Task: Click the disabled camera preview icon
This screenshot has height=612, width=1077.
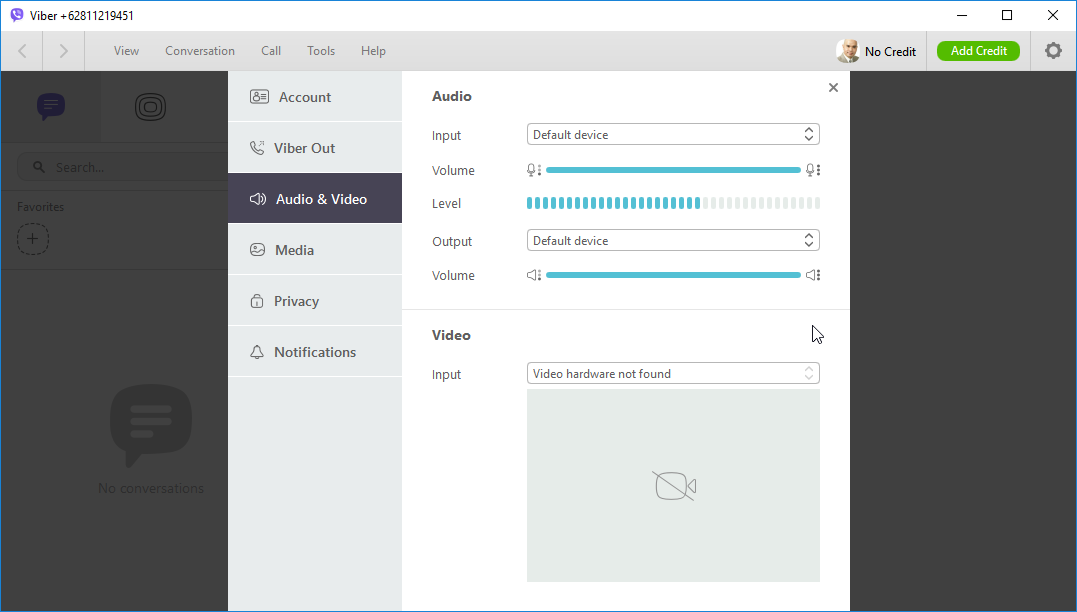Action: [674, 486]
